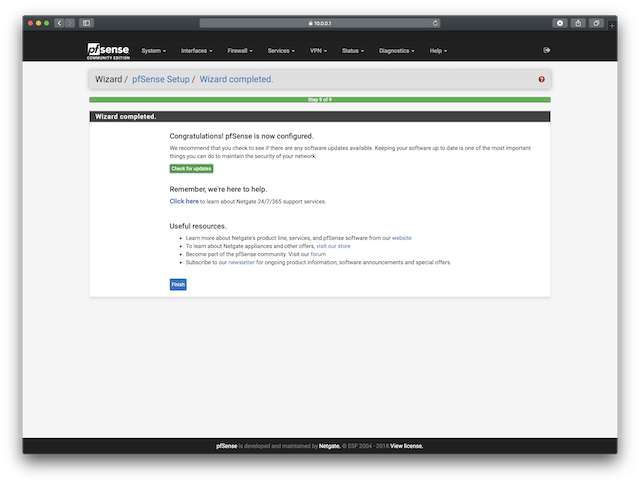Click the pfSense Community Edition logo
This screenshot has width=640, height=484.
pyautogui.click(x=109, y=51)
